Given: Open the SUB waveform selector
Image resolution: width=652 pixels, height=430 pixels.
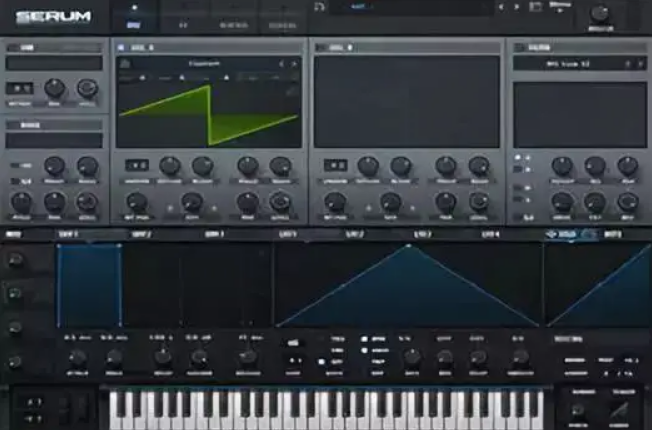Looking at the screenshot, I should 54,63.
